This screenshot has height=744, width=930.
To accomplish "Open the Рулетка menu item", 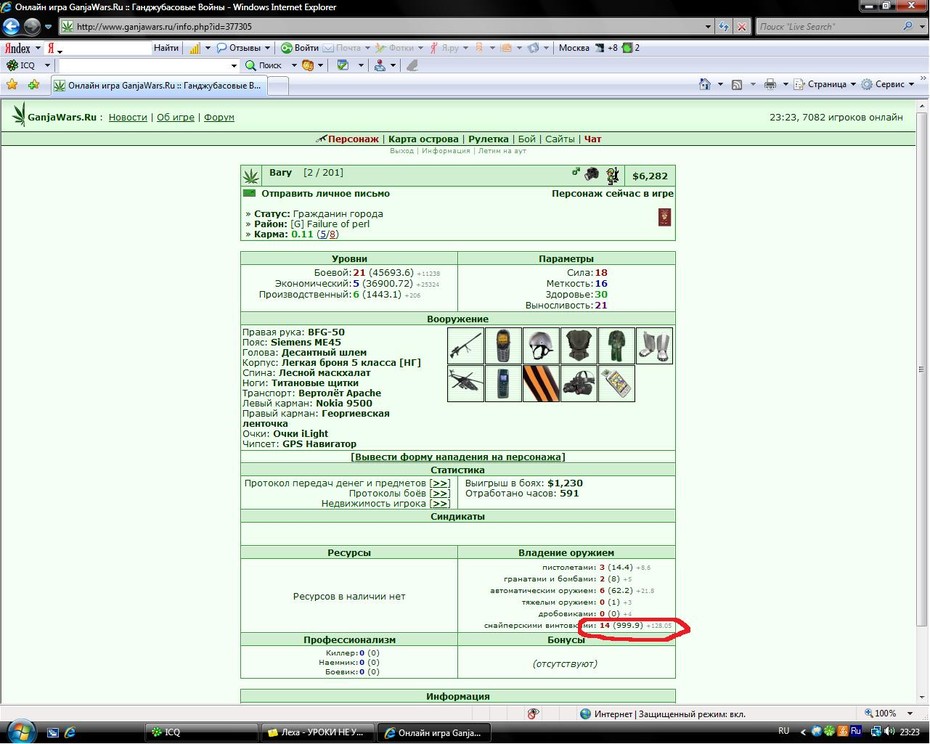I will (x=488, y=139).
